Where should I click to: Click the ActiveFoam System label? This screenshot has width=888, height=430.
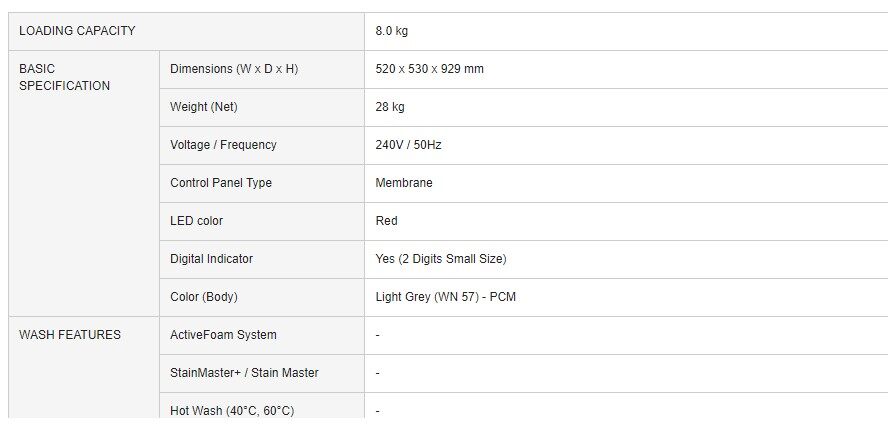[x=223, y=335]
